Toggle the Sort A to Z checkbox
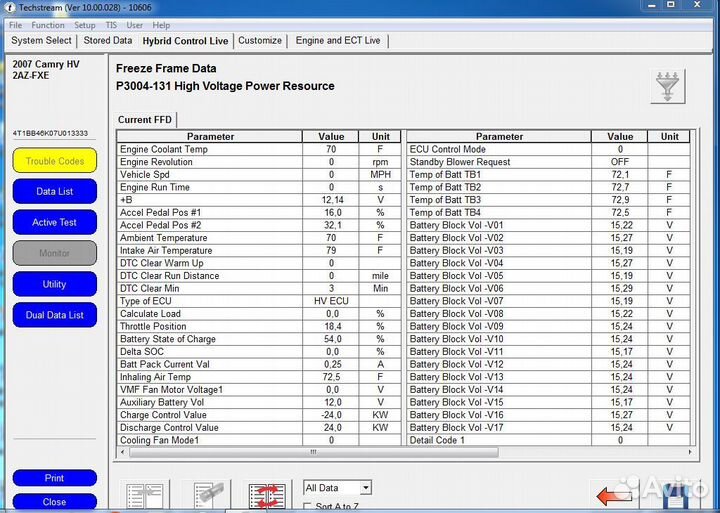 coord(308,508)
